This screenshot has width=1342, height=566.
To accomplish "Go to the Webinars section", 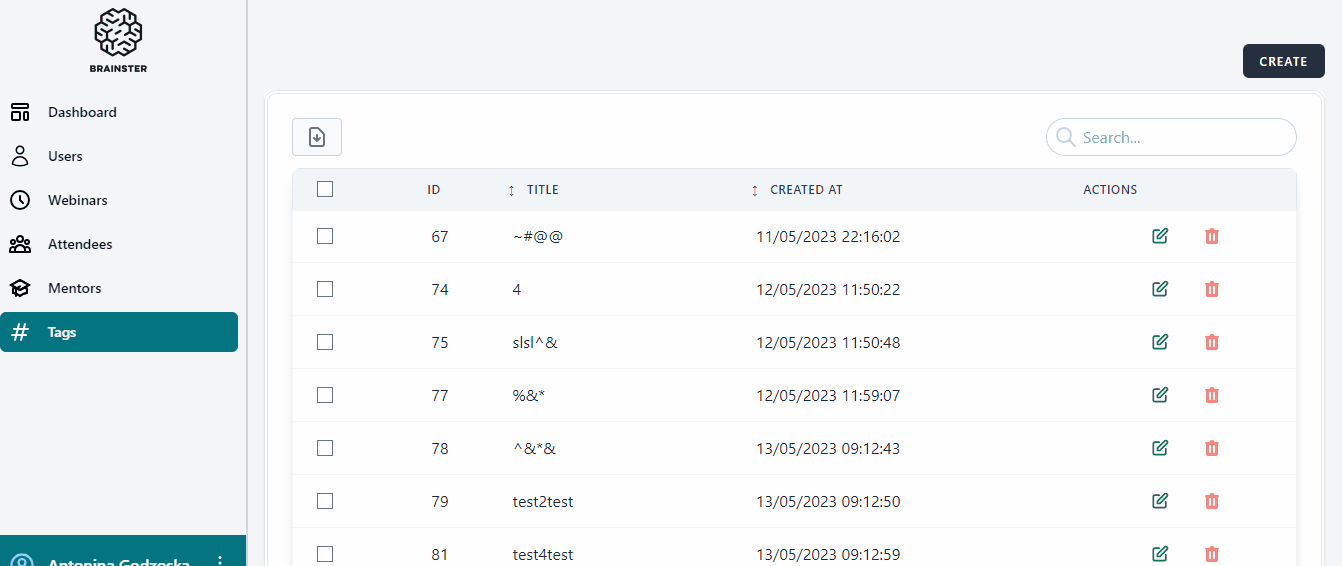I will coord(77,200).
